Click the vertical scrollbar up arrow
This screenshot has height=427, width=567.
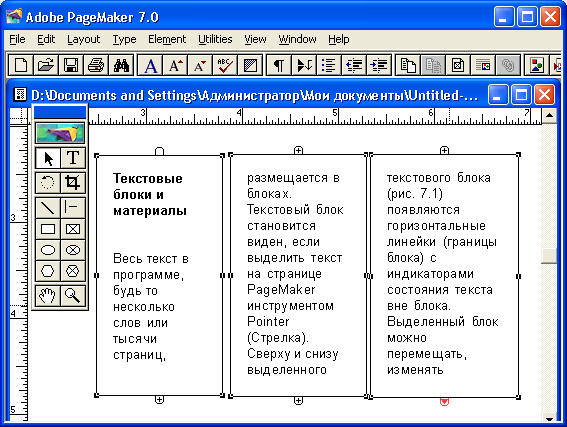pyautogui.click(x=550, y=115)
